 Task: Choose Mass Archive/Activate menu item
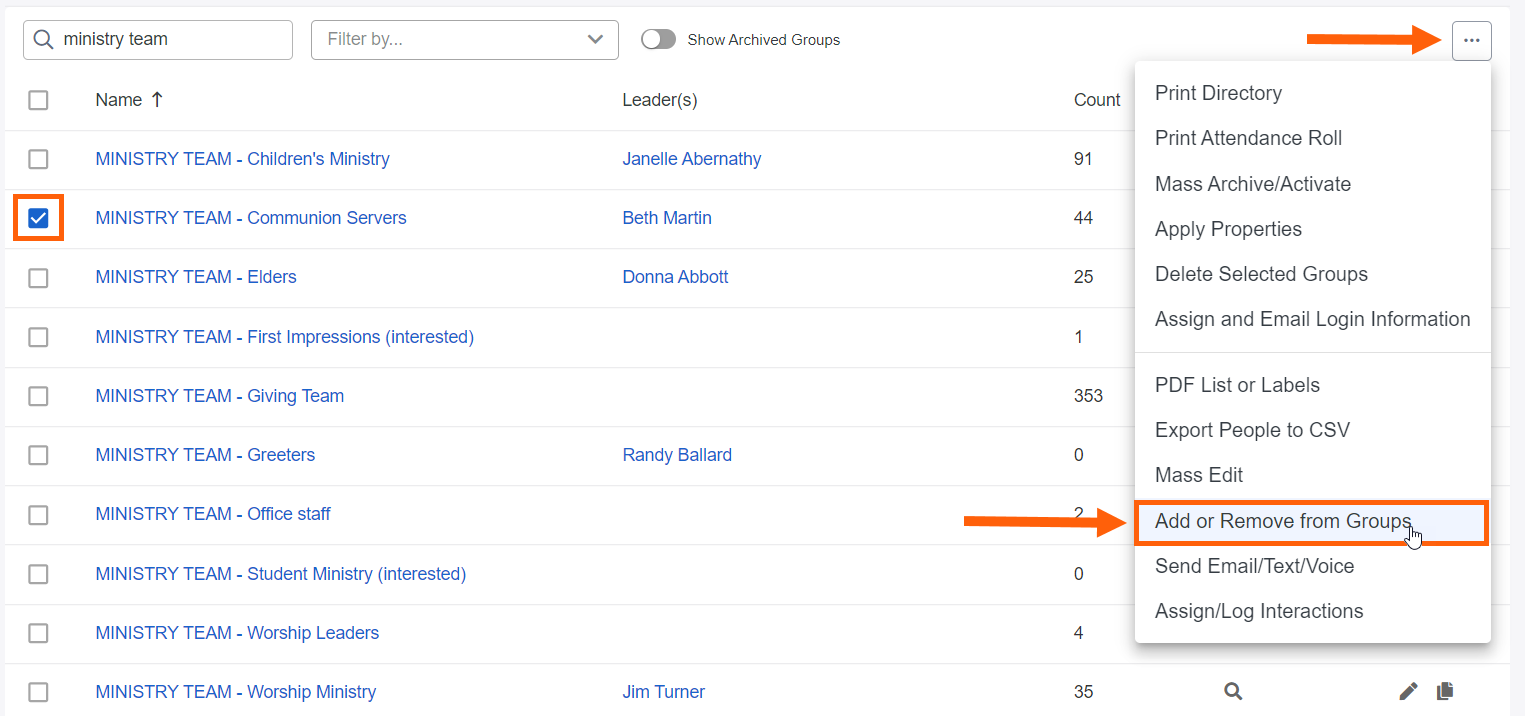(1252, 184)
